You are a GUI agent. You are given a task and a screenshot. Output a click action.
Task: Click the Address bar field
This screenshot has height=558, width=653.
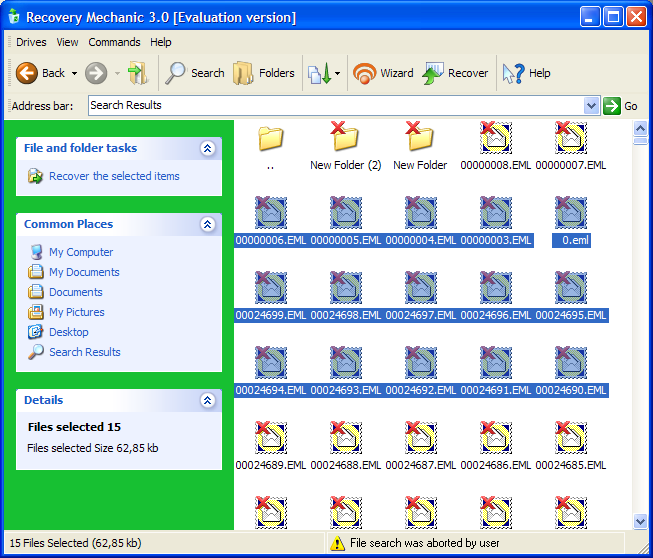[336, 105]
